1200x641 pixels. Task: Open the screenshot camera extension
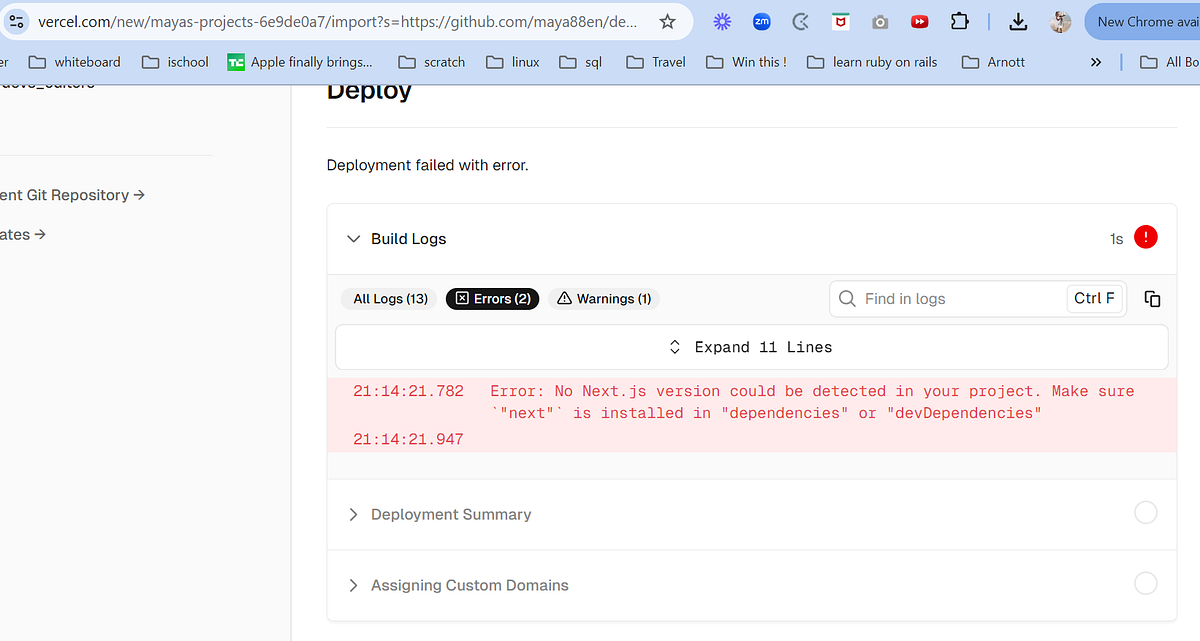coord(880,21)
